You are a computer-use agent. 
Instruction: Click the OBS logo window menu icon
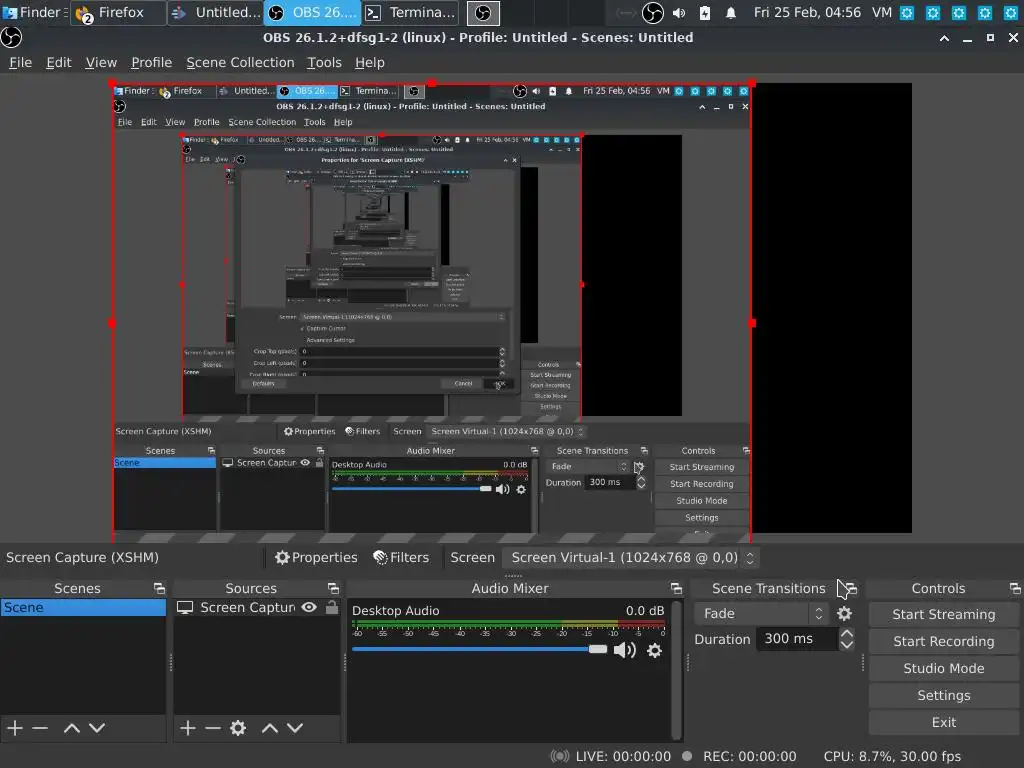click(x=11, y=38)
